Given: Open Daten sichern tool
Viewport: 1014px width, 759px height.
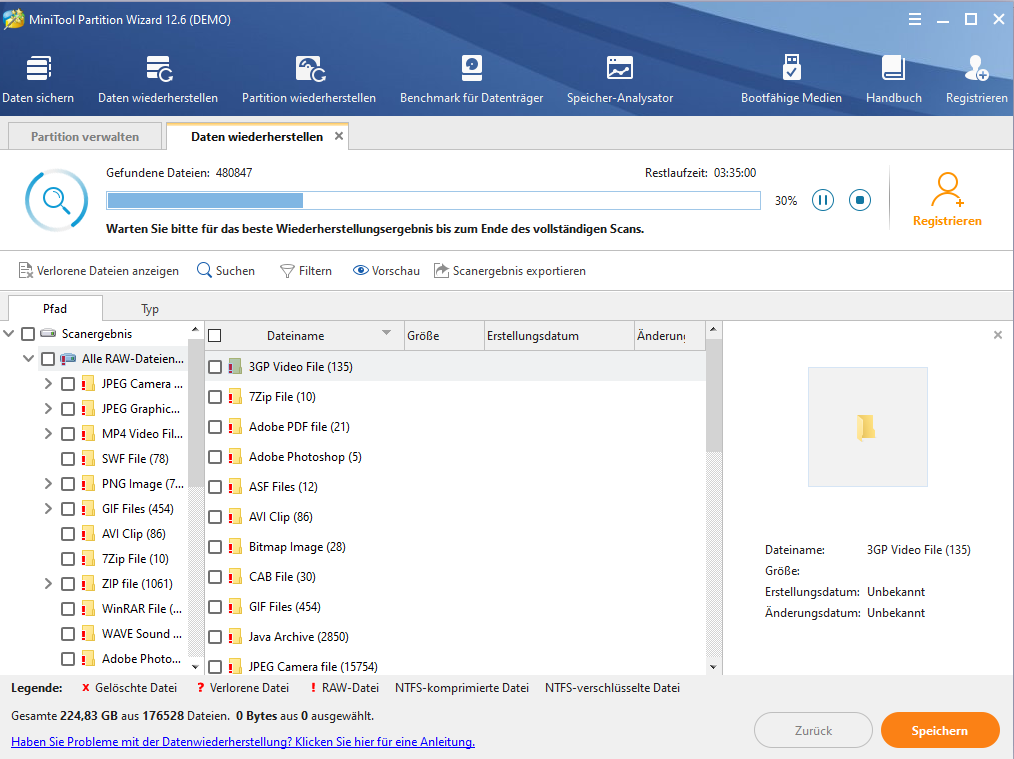Looking at the screenshot, I should tap(38, 80).
